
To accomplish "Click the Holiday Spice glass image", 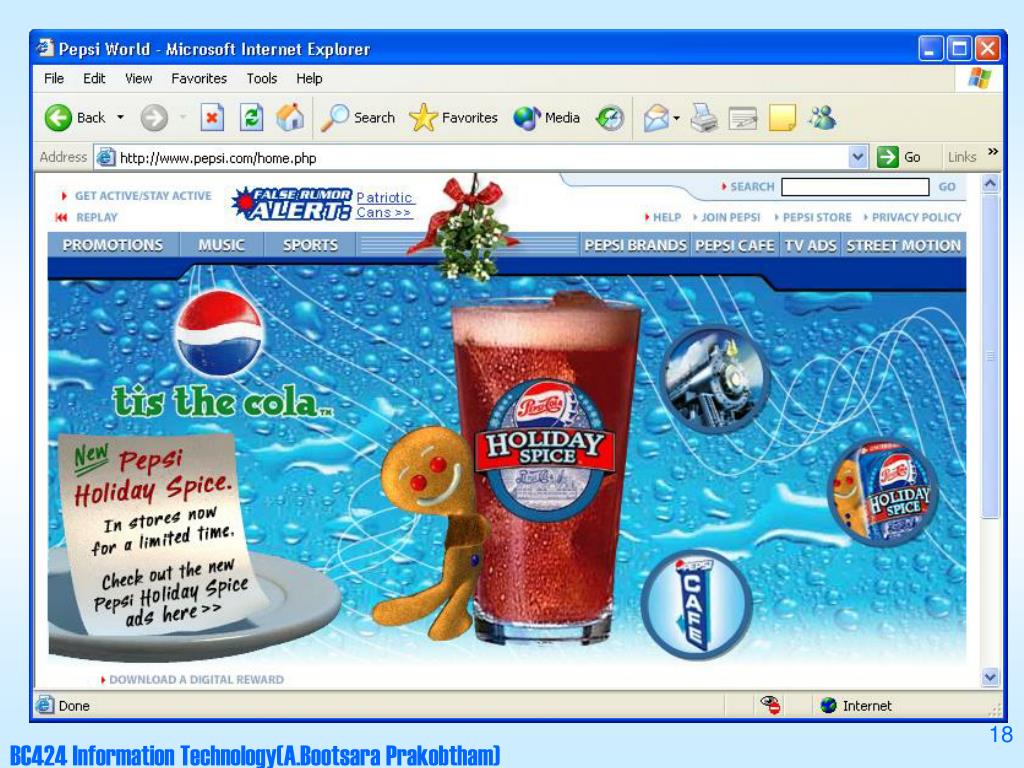I will coord(547,467).
